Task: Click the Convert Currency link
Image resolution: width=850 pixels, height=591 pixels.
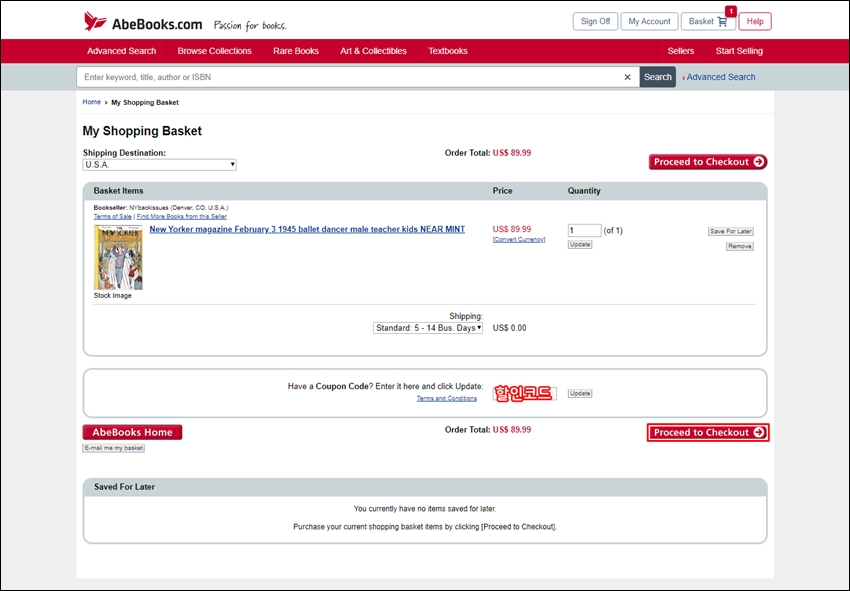Action: [x=519, y=240]
